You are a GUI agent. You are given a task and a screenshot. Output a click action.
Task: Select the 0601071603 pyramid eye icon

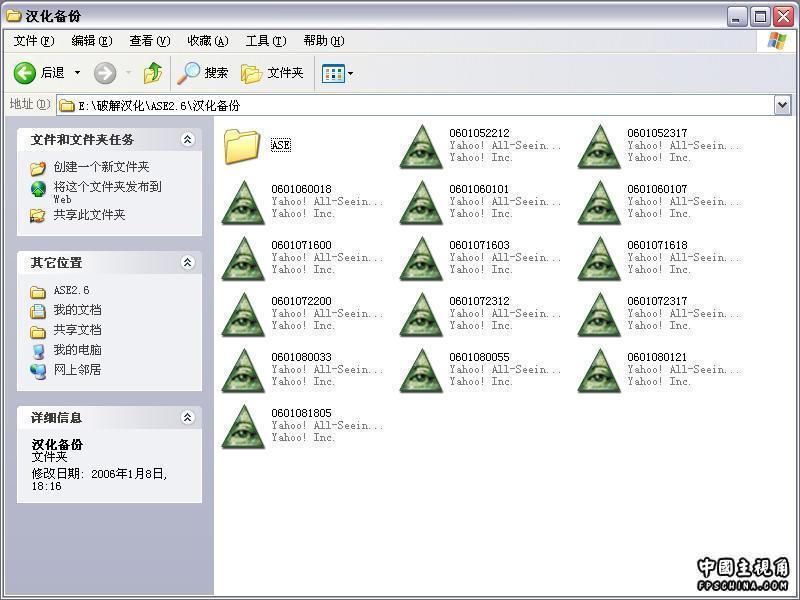[x=421, y=259]
